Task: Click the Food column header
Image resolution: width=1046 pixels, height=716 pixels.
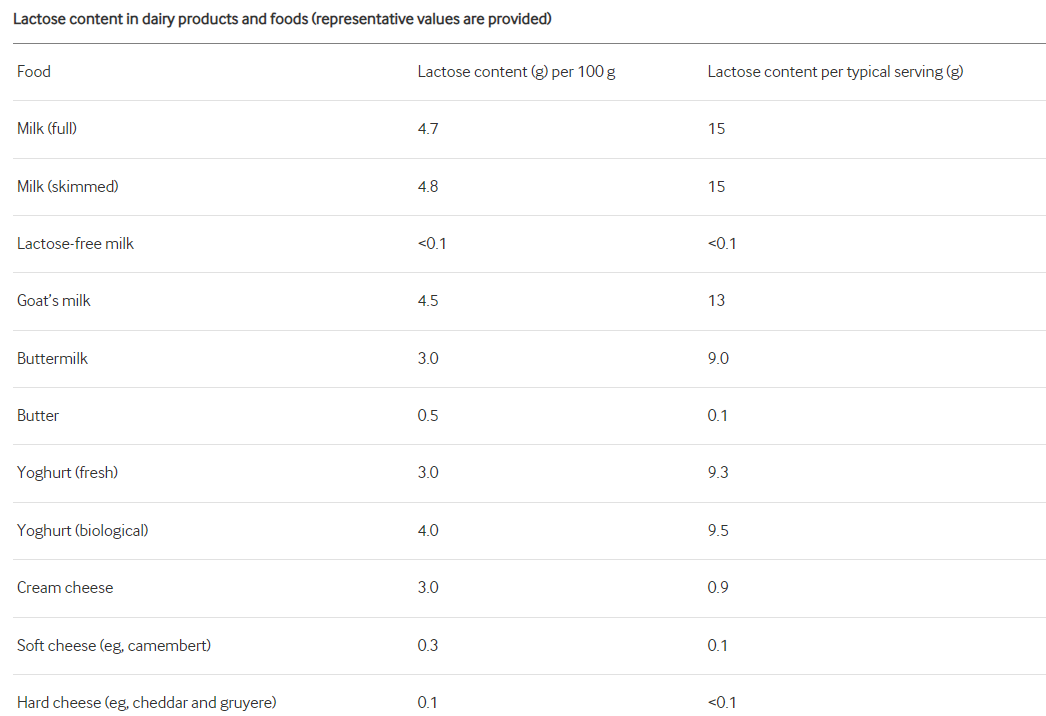Action: (x=34, y=72)
